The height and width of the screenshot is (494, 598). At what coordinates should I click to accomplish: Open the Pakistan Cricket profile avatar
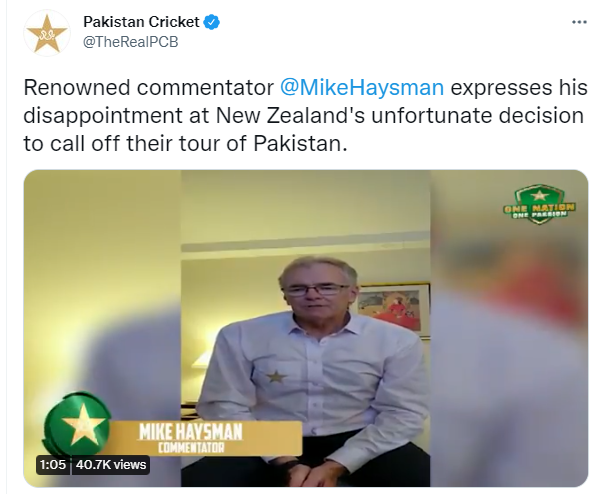(x=47, y=33)
